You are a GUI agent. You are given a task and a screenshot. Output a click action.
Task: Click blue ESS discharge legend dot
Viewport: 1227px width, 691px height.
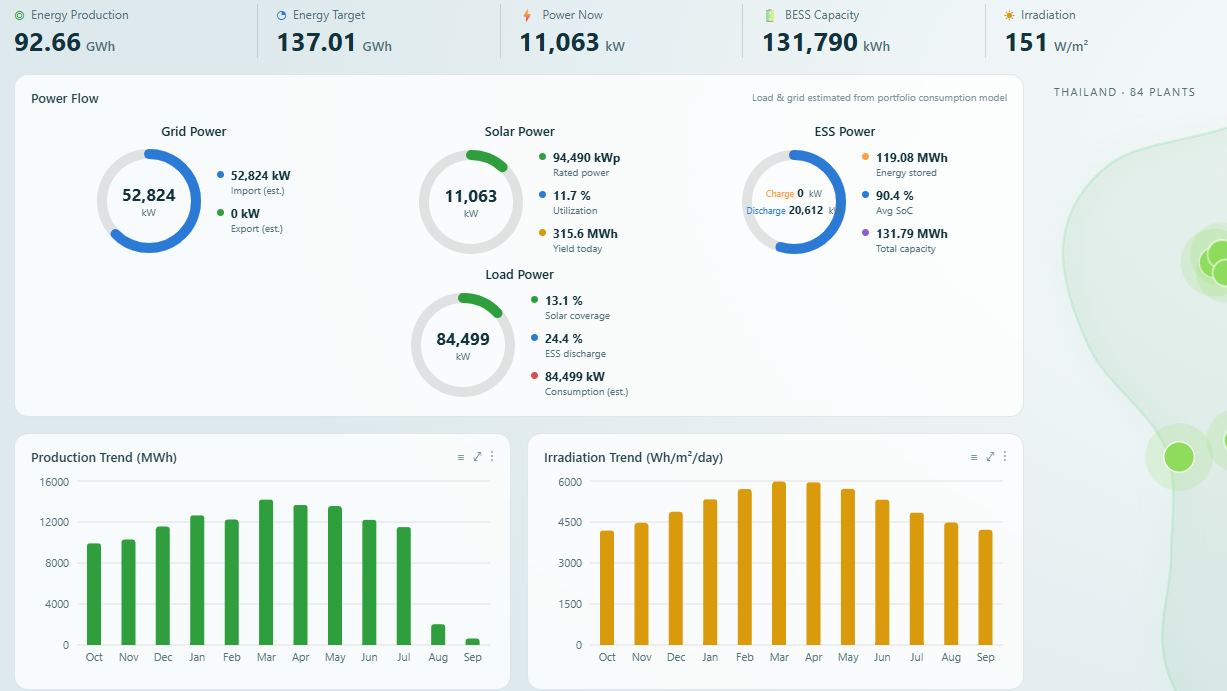(534, 338)
